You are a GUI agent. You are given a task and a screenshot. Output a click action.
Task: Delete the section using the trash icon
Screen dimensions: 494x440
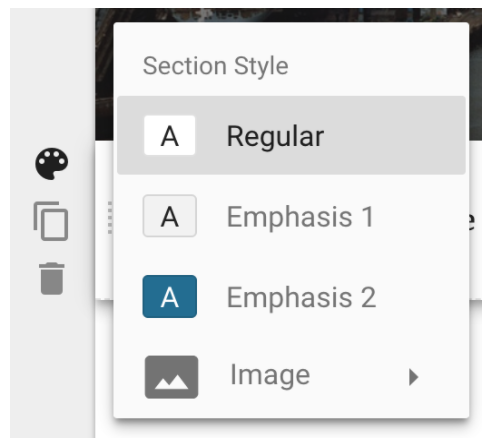(52, 279)
